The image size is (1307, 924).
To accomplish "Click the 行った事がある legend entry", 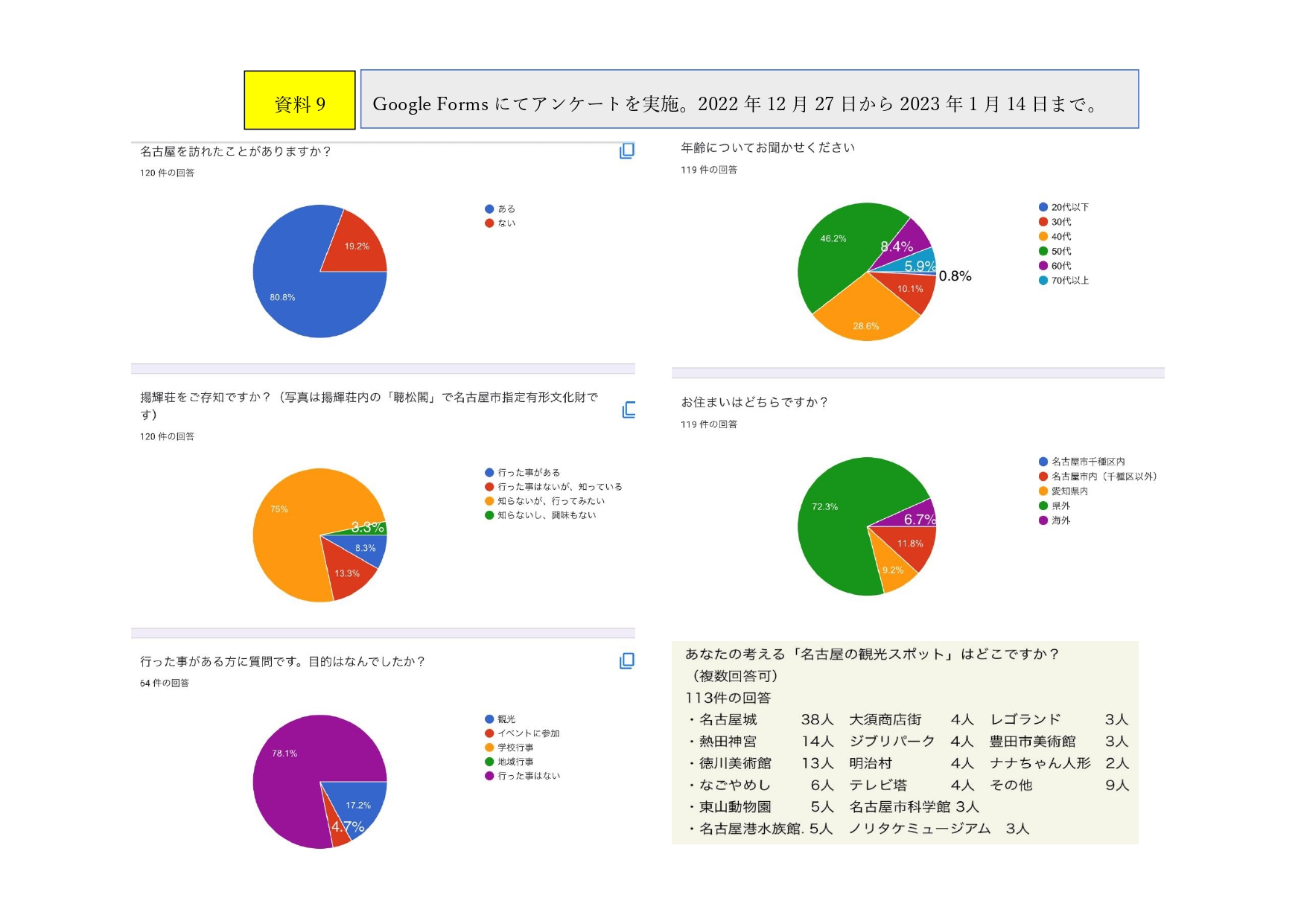I will (x=528, y=473).
